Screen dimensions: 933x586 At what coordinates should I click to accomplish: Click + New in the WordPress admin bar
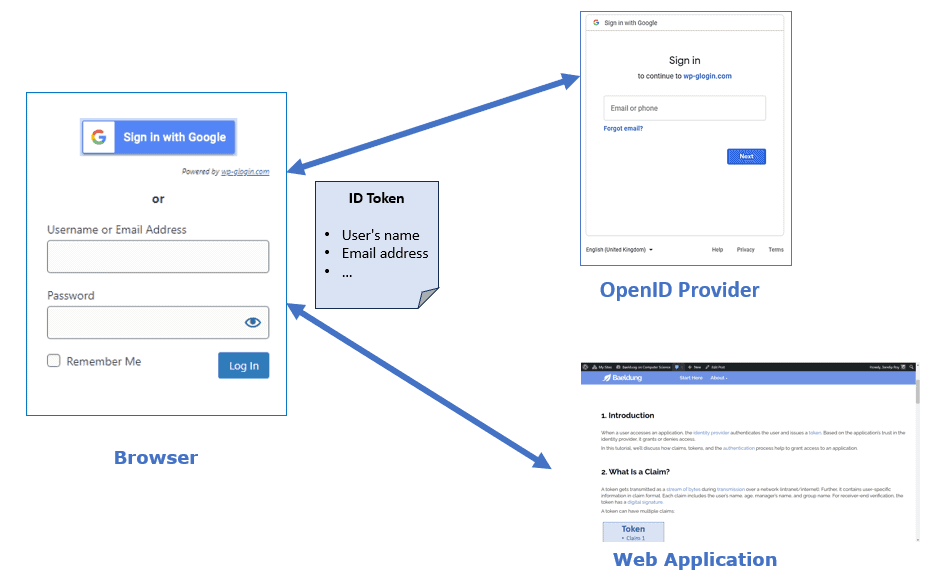[692, 366]
